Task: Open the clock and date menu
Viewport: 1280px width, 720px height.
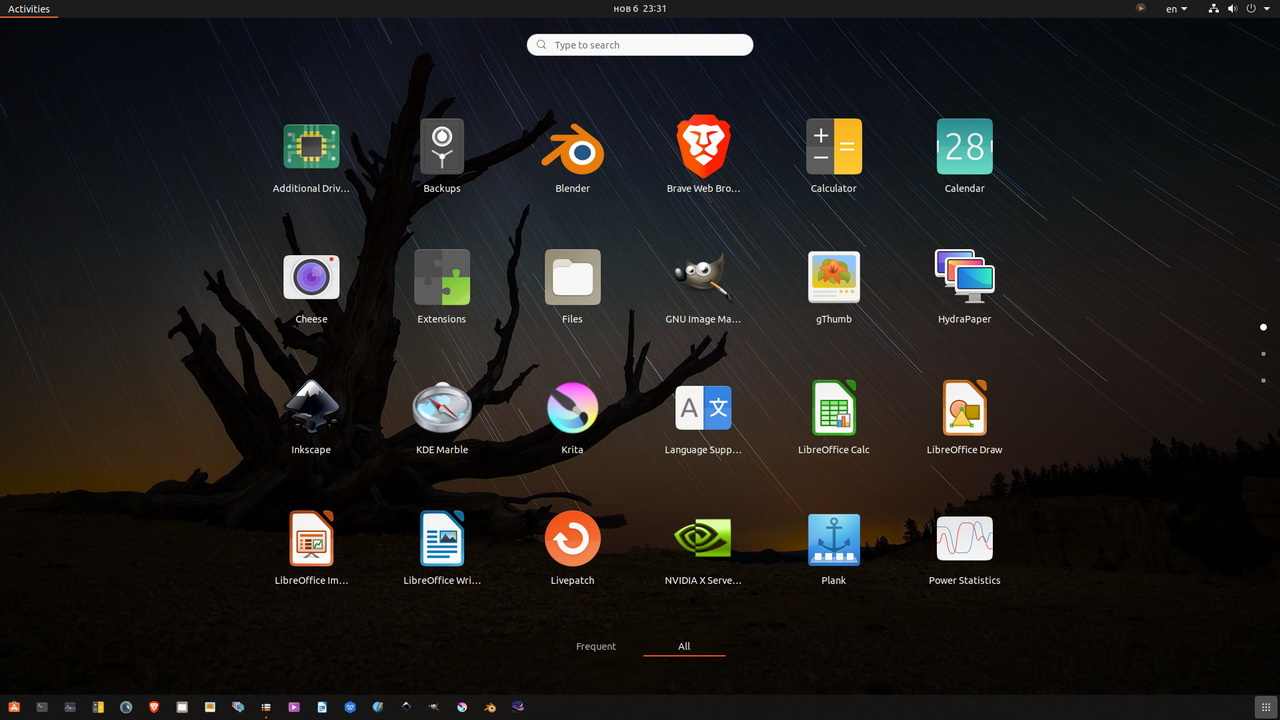Action: click(640, 9)
